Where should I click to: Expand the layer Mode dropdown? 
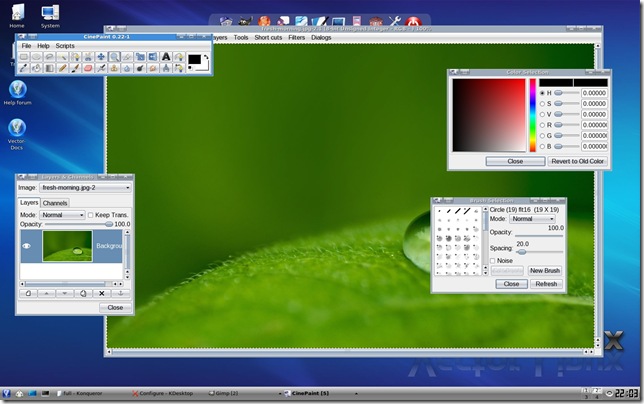pos(63,215)
